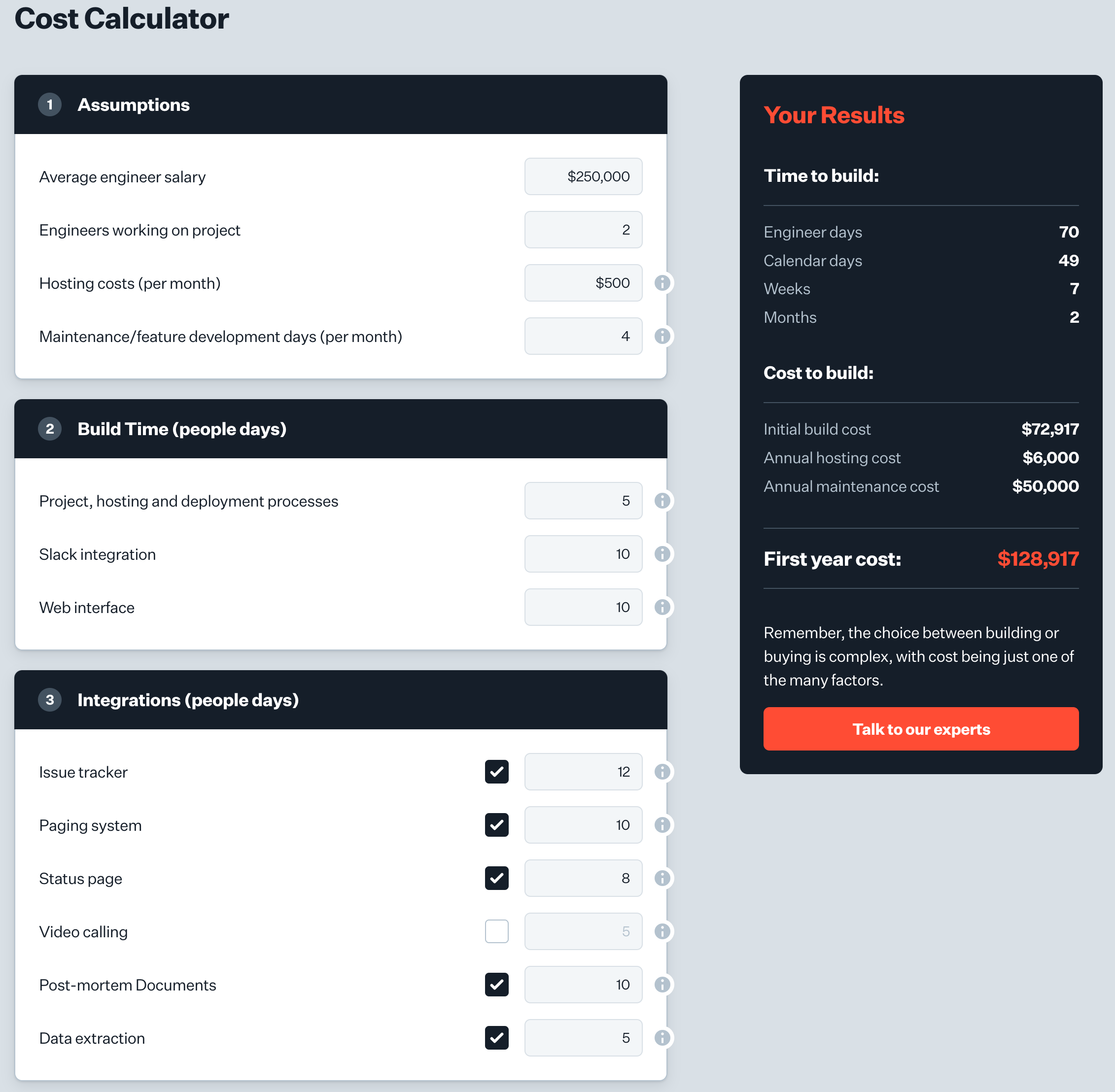This screenshot has height=1092, width=1115.
Task: Toggle off the Paging system checkbox
Action: (497, 825)
